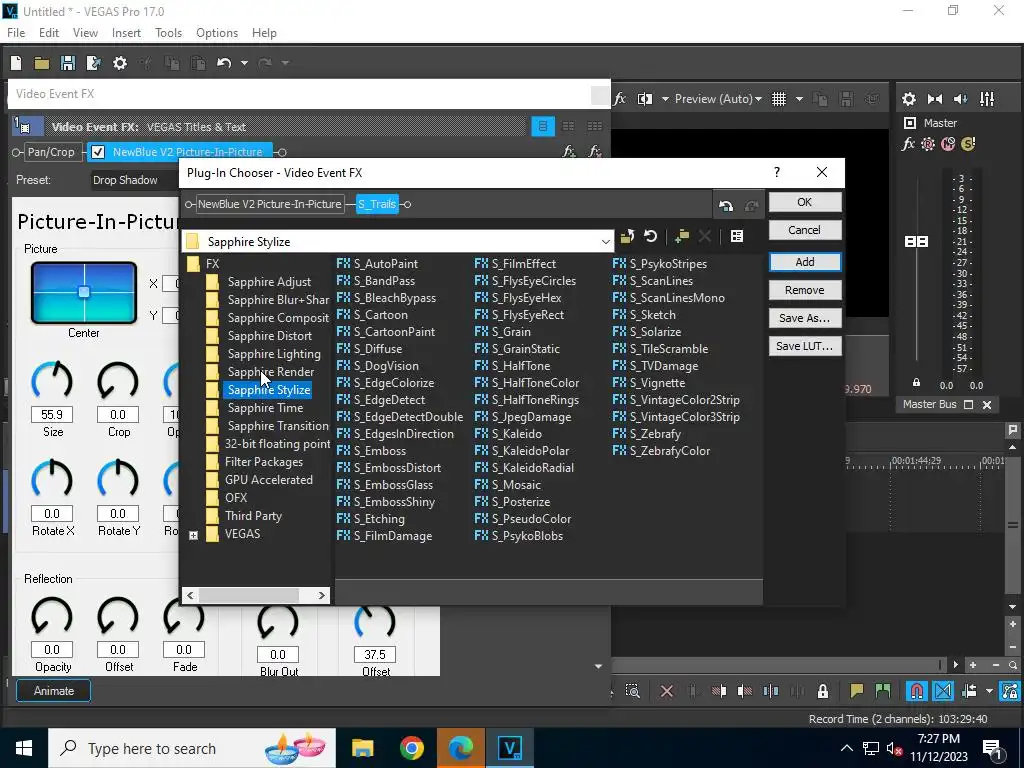Open the Preview (Auto) quality dropdown
Screen dimensions: 1024x768
click(718, 99)
